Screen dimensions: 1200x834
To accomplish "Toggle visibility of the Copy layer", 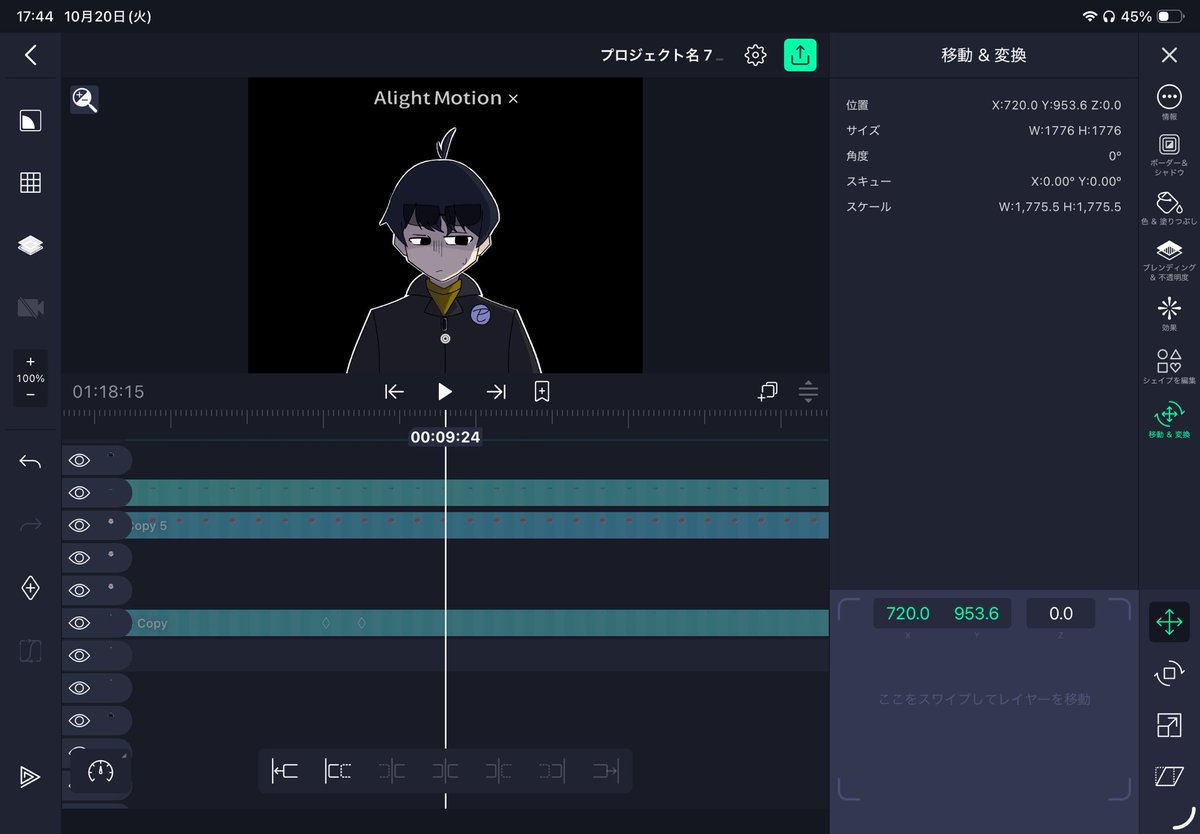I will click(79, 623).
